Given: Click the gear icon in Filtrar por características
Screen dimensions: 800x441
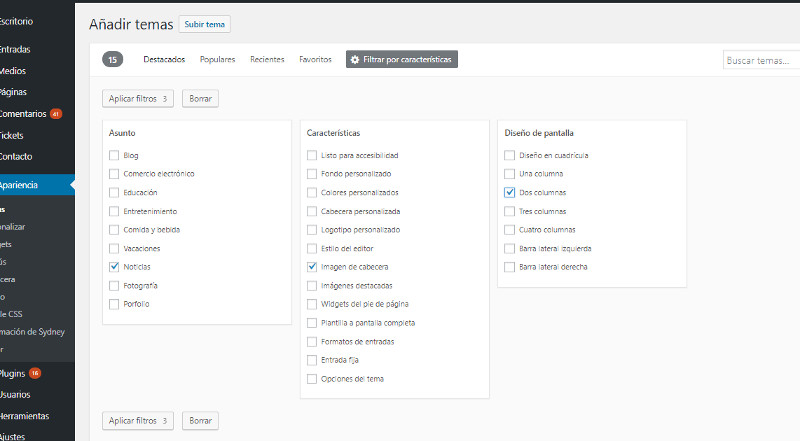Looking at the screenshot, I should pyautogui.click(x=355, y=60).
